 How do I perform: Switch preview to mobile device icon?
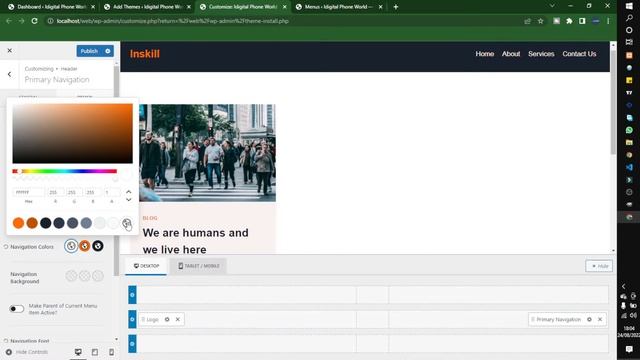[x=111, y=352]
